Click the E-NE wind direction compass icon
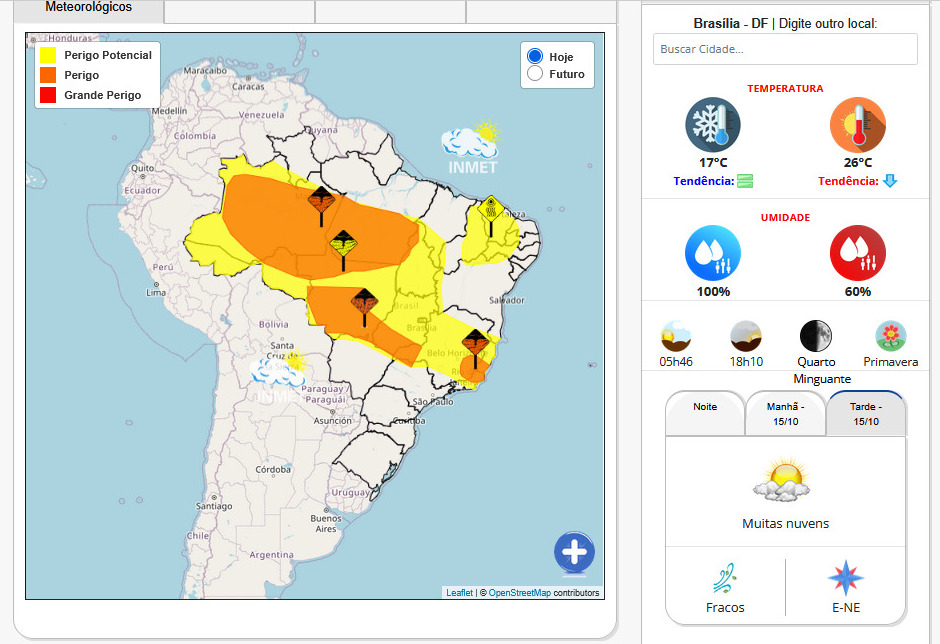The image size is (940, 644). (845, 578)
